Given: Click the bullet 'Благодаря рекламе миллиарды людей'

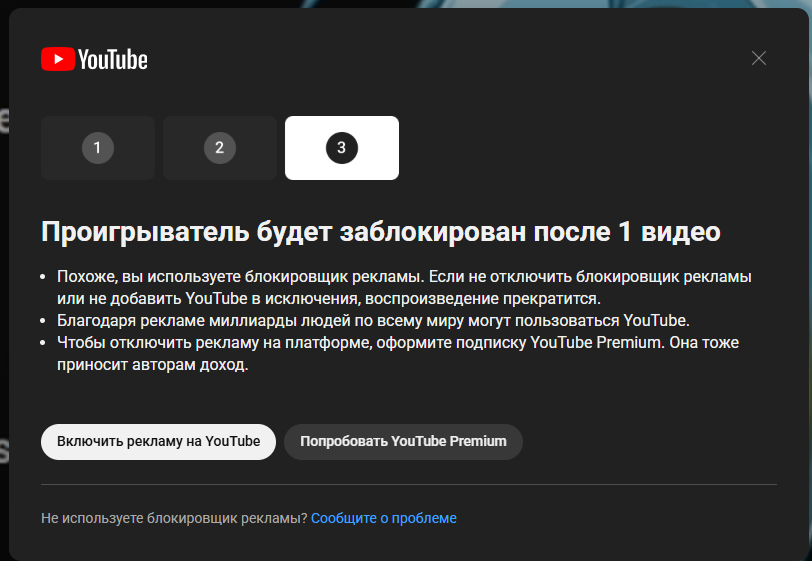Looking at the screenshot, I should click(x=373, y=321).
